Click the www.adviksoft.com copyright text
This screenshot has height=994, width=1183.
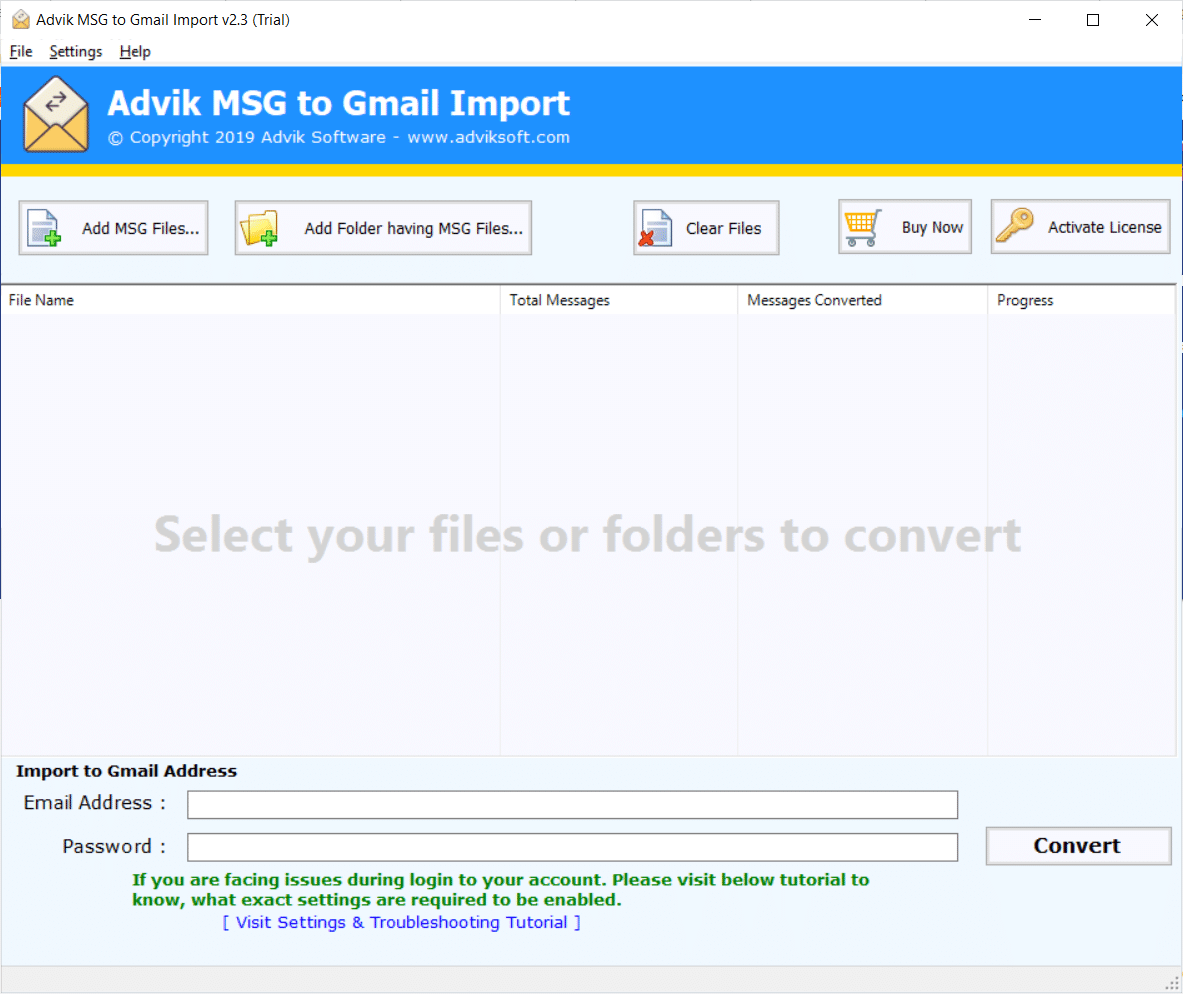[x=489, y=137]
